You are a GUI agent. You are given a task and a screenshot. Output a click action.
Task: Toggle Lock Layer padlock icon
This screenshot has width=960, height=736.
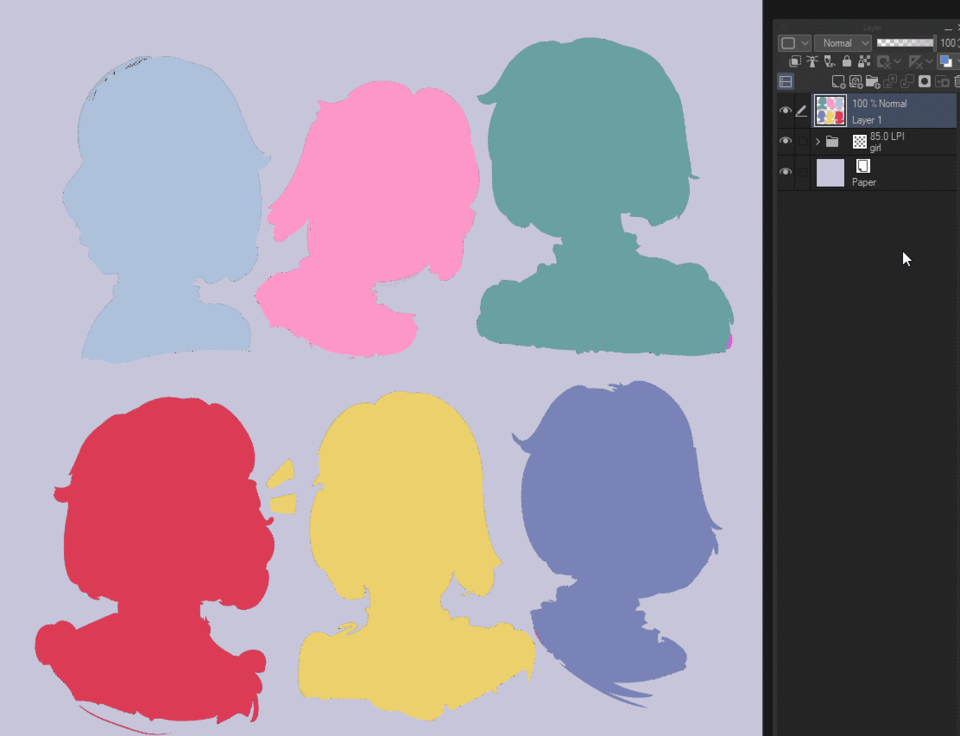pos(847,61)
